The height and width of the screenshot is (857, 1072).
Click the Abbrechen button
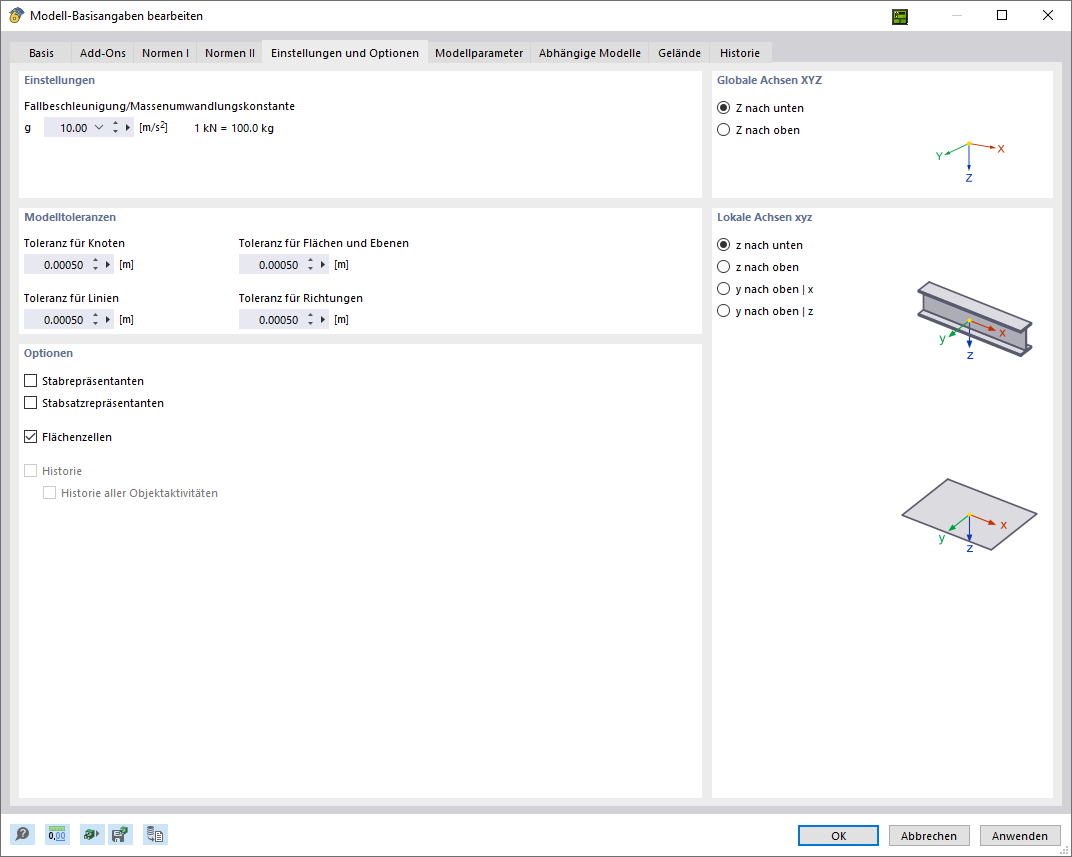point(928,836)
